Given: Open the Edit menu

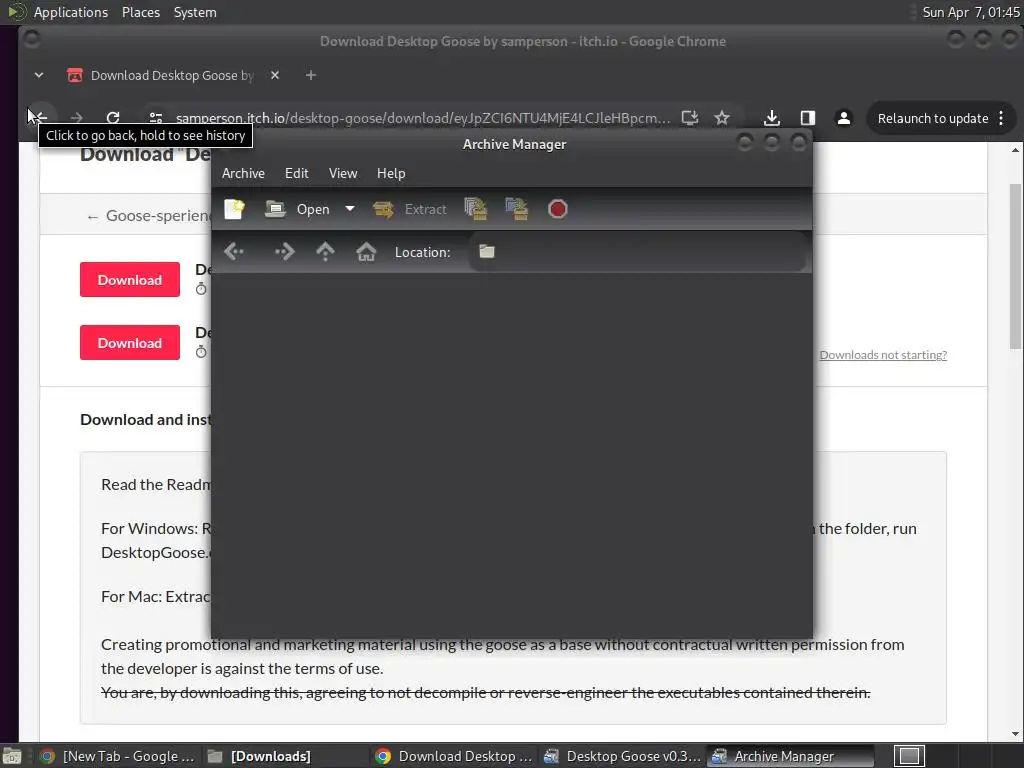Looking at the screenshot, I should click(x=296, y=173).
